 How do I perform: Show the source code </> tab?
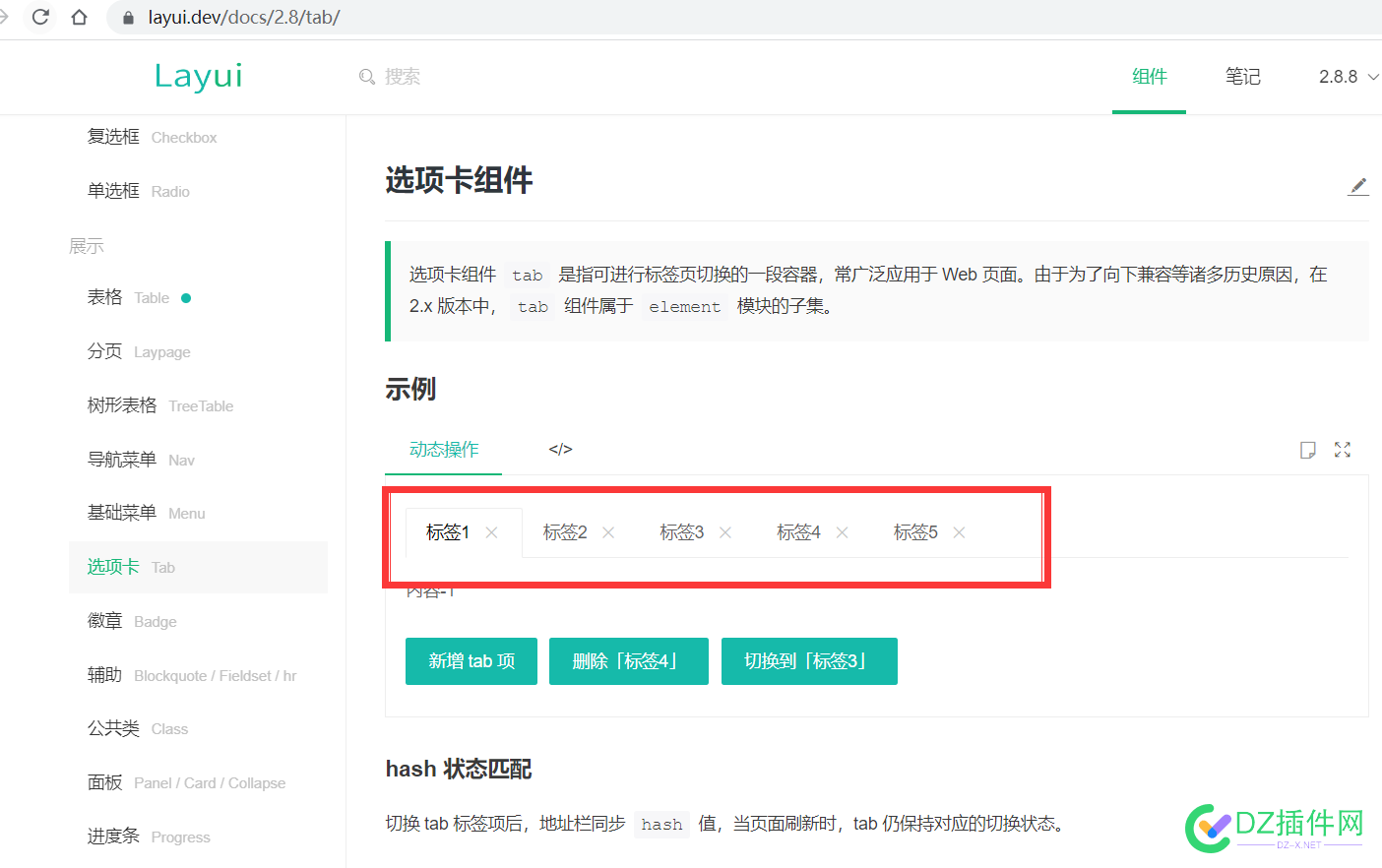point(560,450)
